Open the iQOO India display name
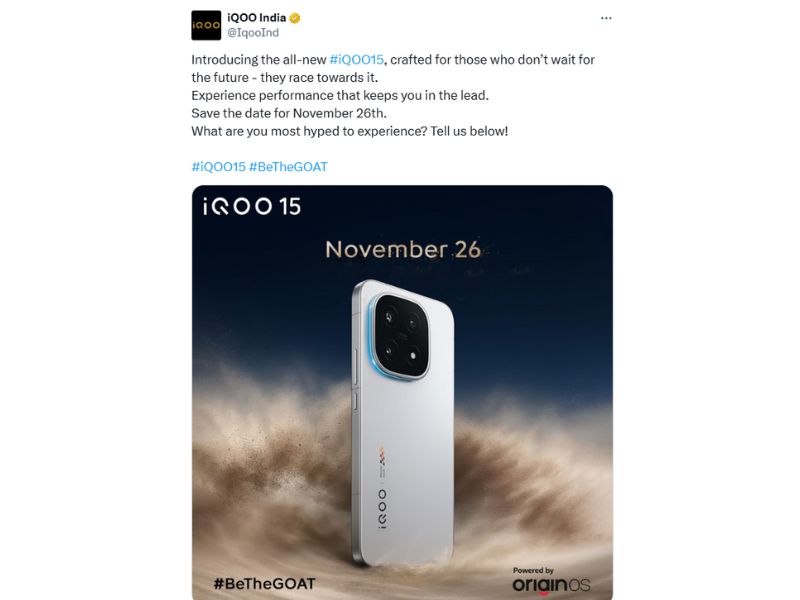The image size is (800, 600). (257, 18)
